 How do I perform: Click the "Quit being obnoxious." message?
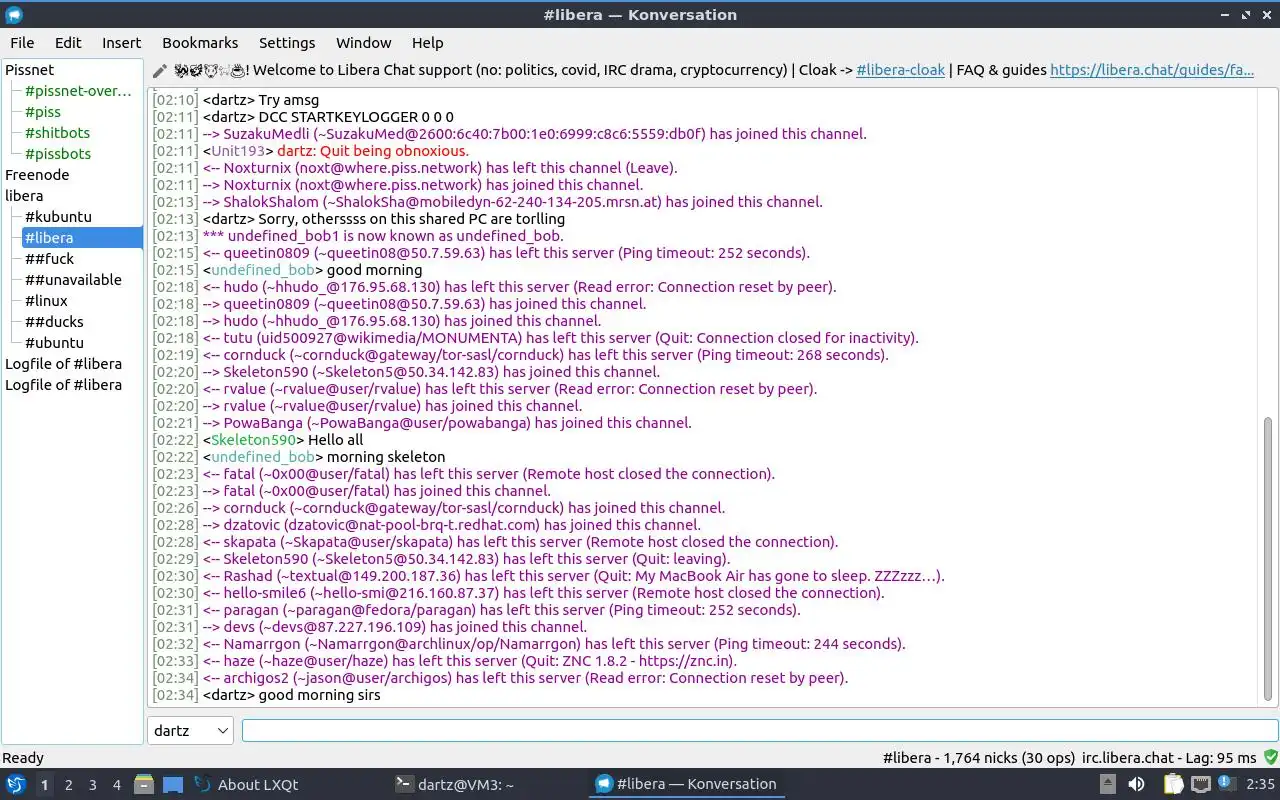tap(397, 151)
